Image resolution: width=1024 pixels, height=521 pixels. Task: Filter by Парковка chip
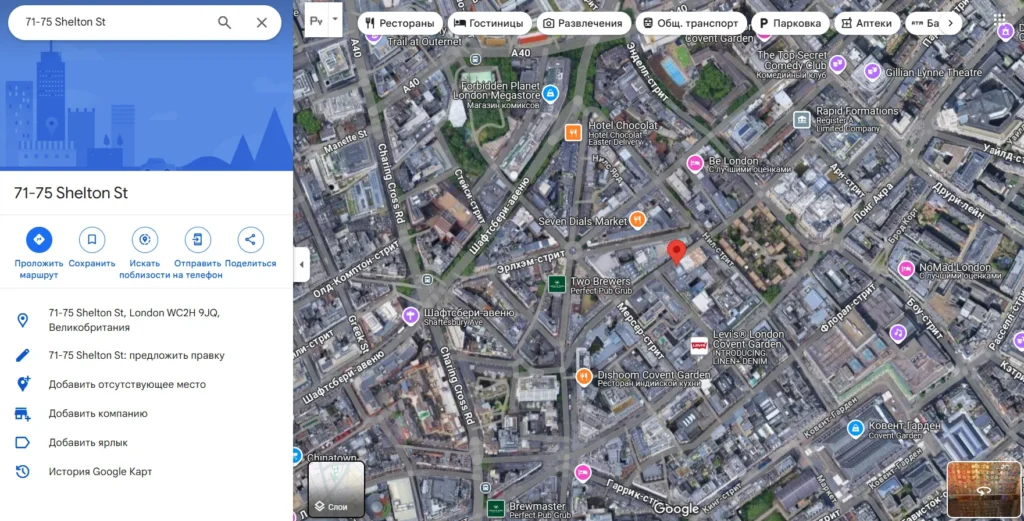788,23
